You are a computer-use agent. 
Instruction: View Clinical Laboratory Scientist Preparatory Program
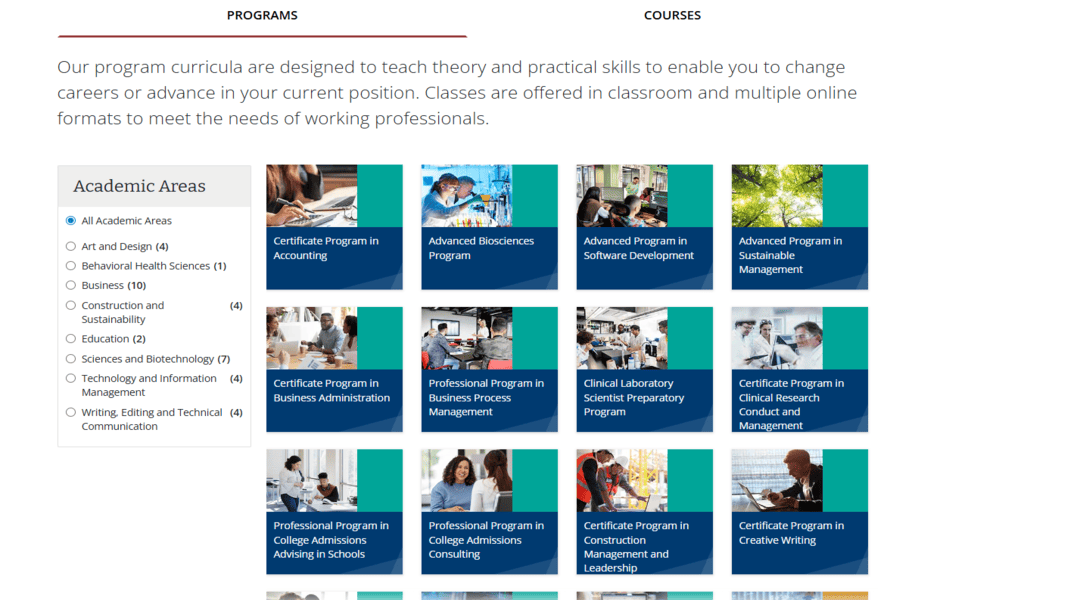(644, 369)
